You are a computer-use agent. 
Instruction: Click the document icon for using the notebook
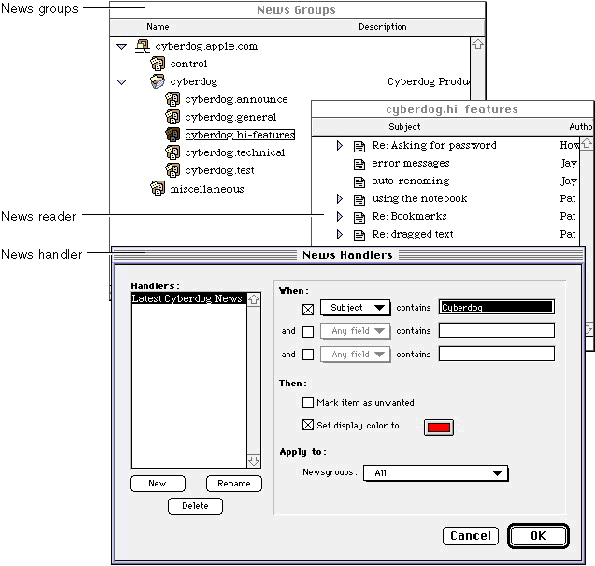coord(359,200)
